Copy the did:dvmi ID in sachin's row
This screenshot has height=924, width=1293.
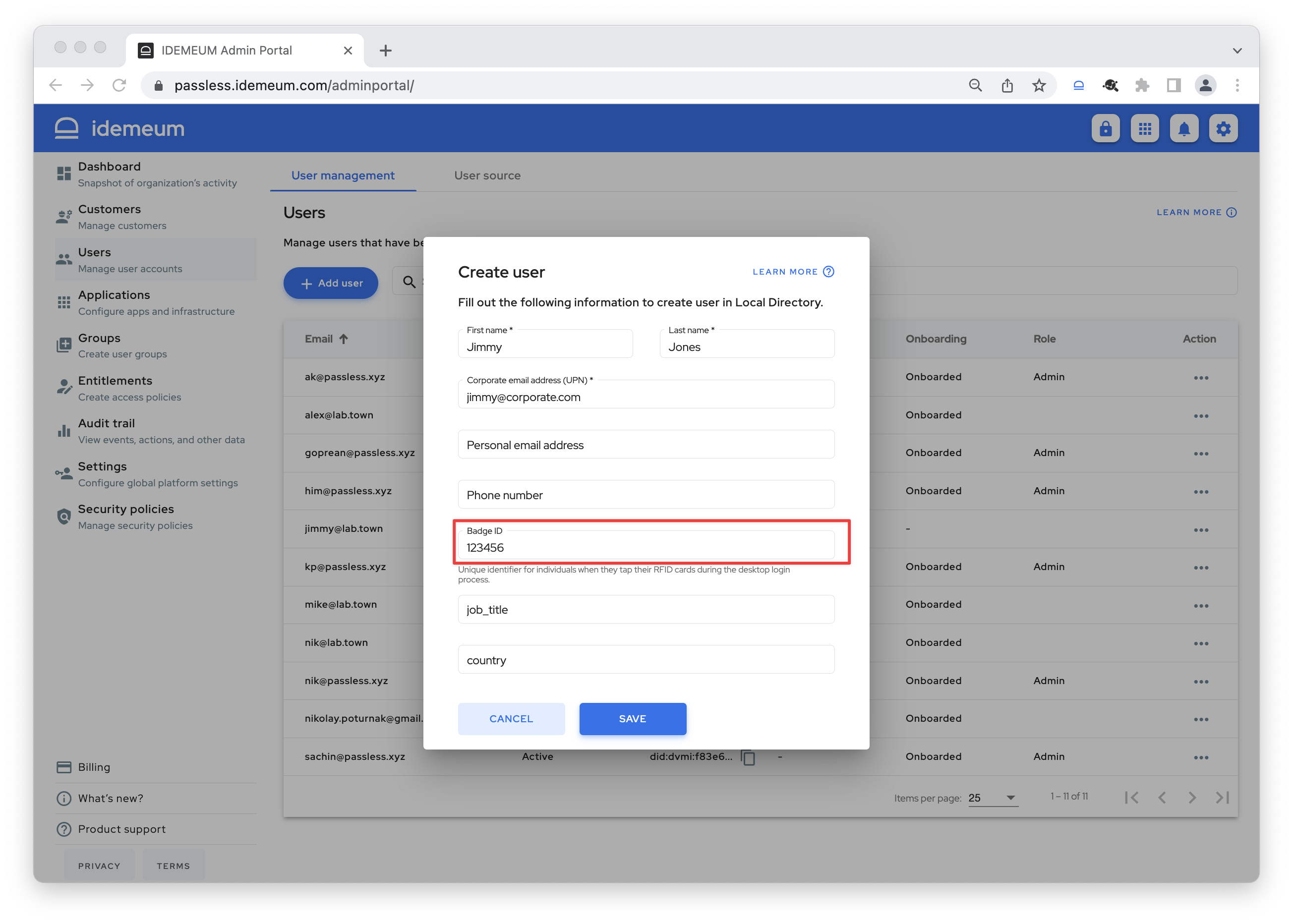click(x=748, y=757)
